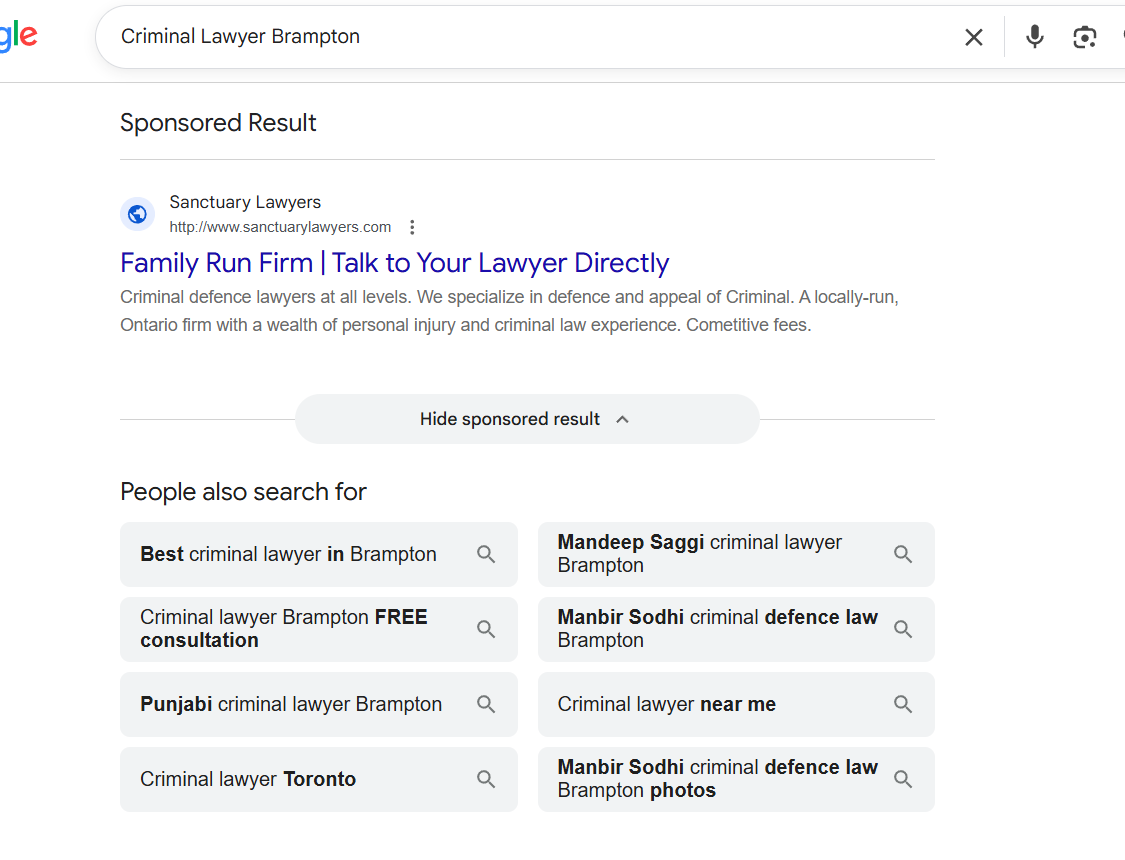This screenshot has width=1125, height=860.
Task: Search Criminal lawyer near me
Action: pos(736,704)
